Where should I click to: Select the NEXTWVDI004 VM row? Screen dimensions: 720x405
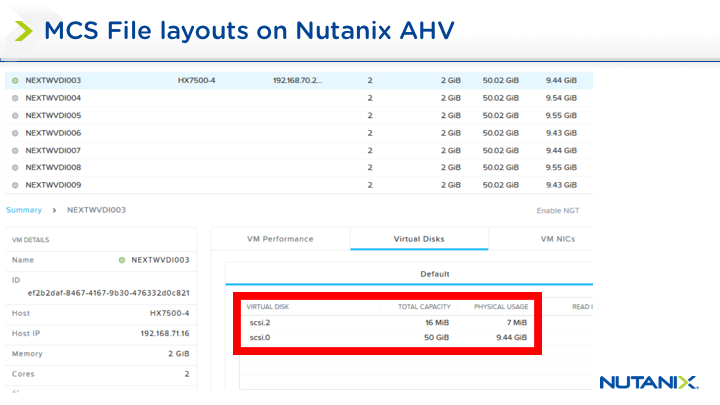[x=299, y=98]
